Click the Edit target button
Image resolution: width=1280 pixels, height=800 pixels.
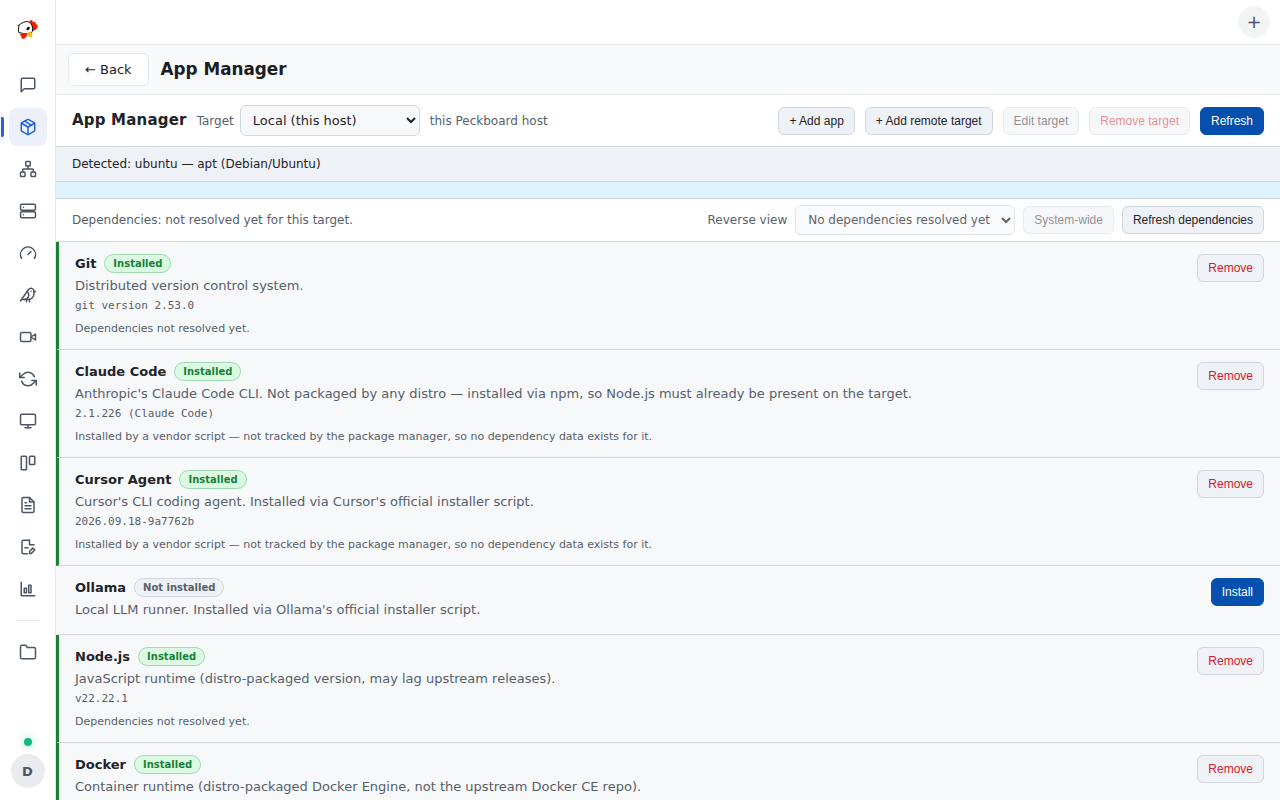1041,121
